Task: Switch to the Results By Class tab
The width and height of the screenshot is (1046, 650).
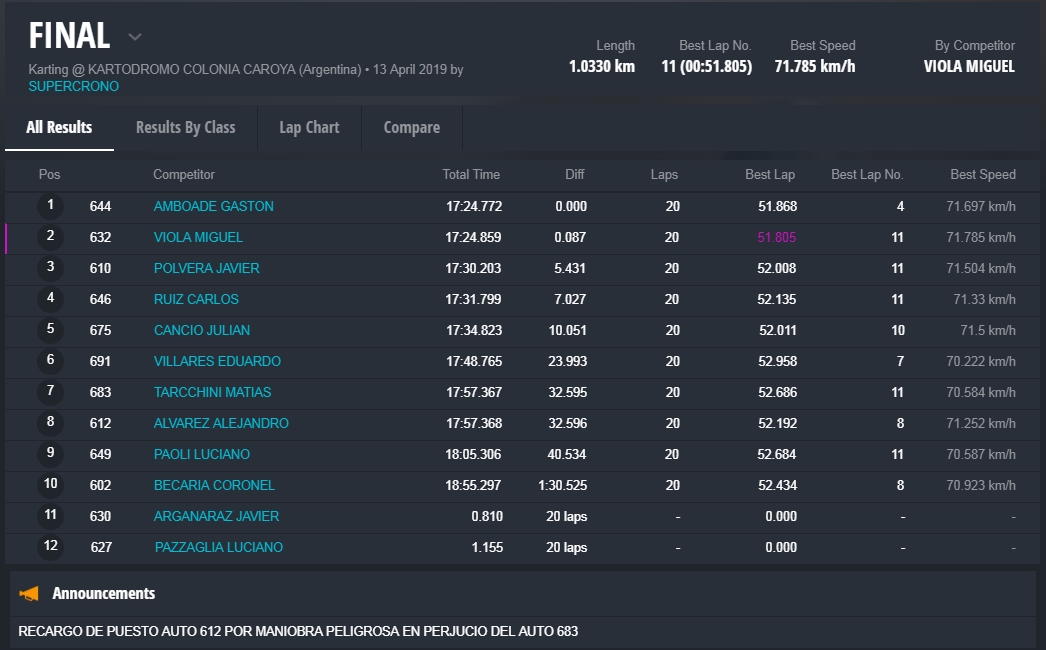Action: (185, 127)
